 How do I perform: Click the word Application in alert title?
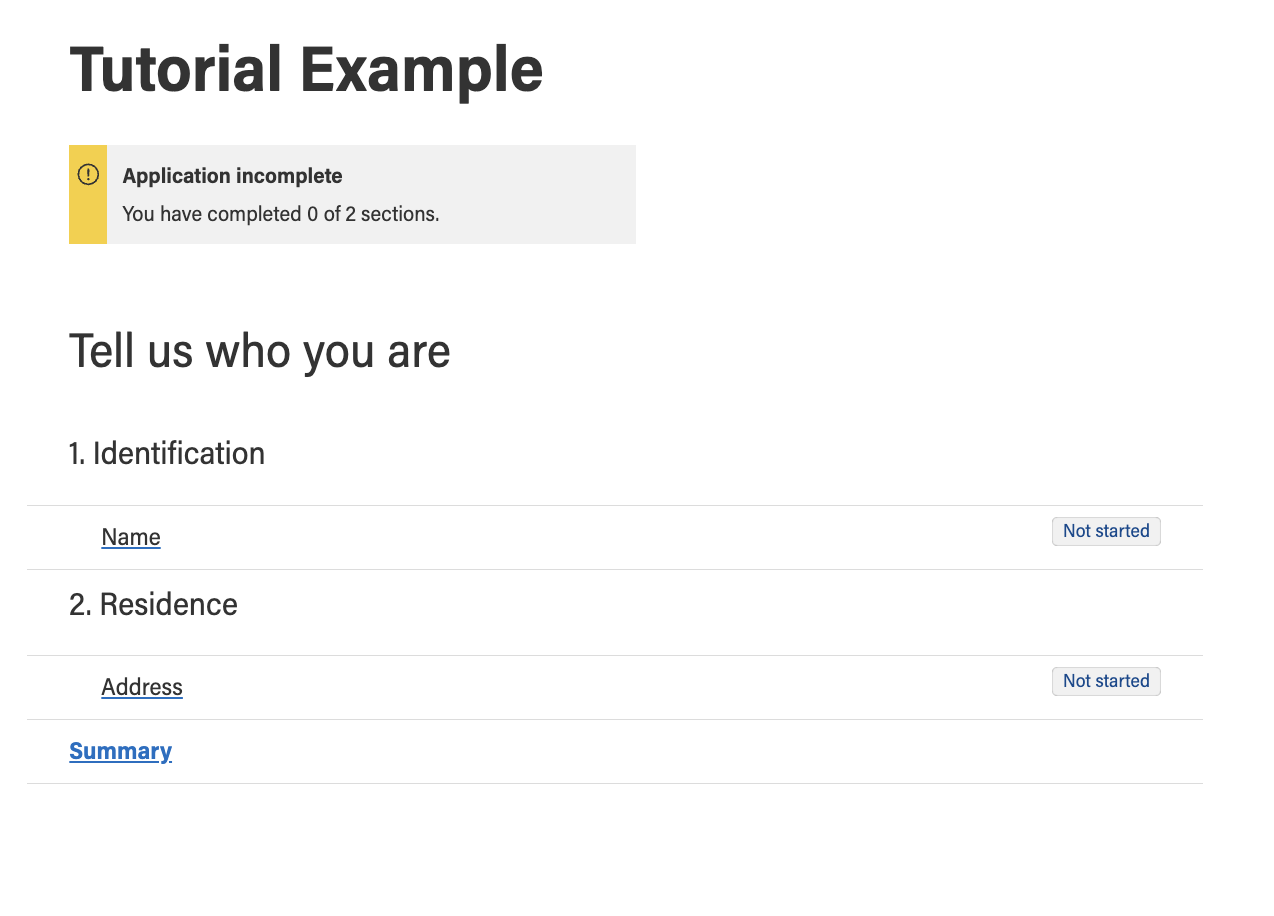176,176
